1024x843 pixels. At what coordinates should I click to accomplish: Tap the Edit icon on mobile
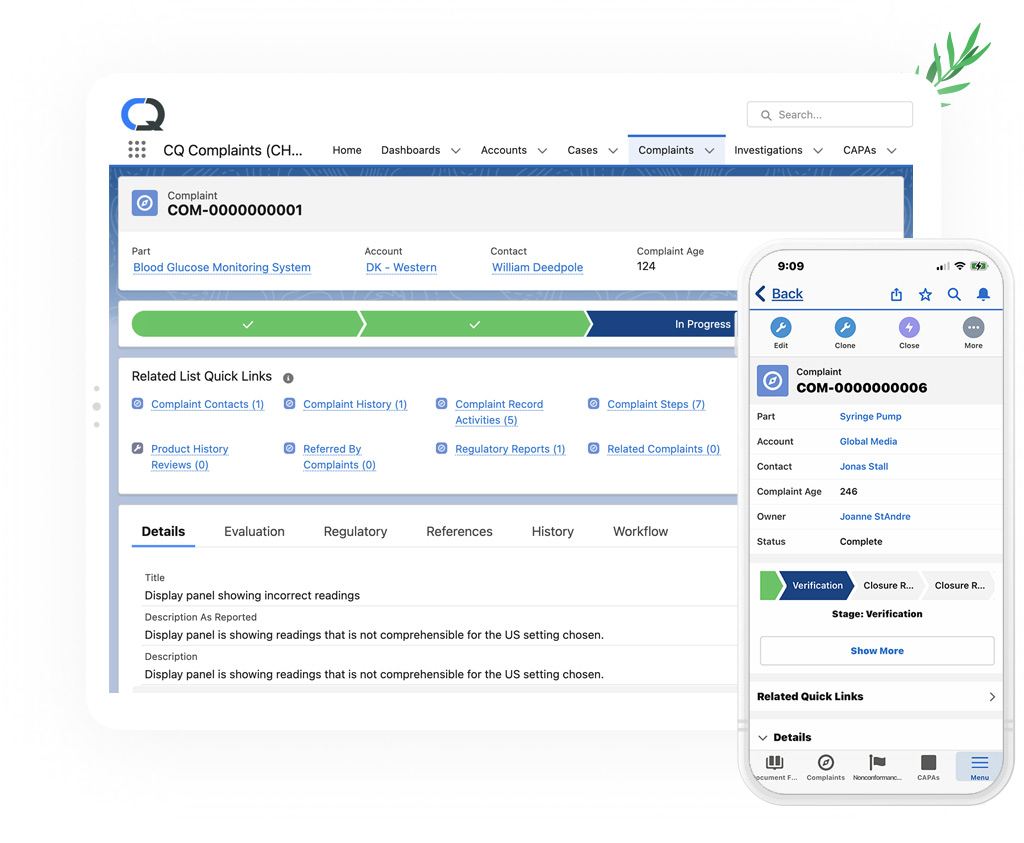[781, 328]
